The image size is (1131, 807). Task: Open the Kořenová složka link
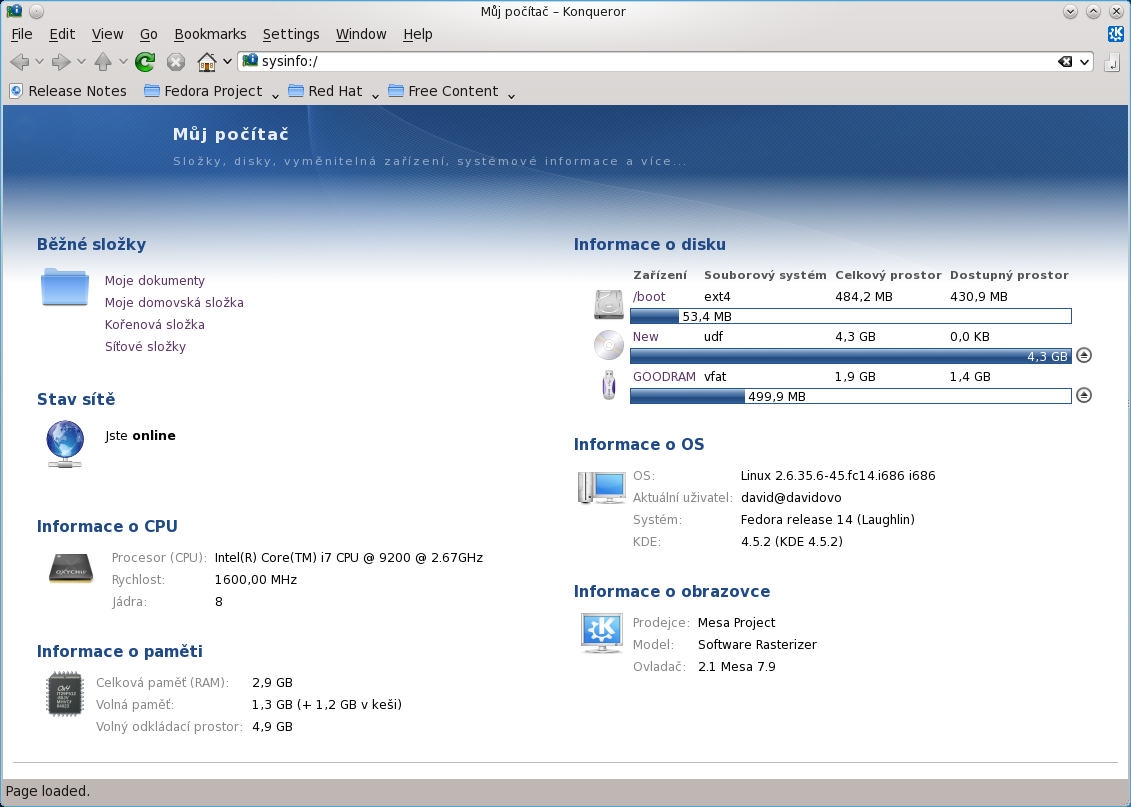pos(155,325)
